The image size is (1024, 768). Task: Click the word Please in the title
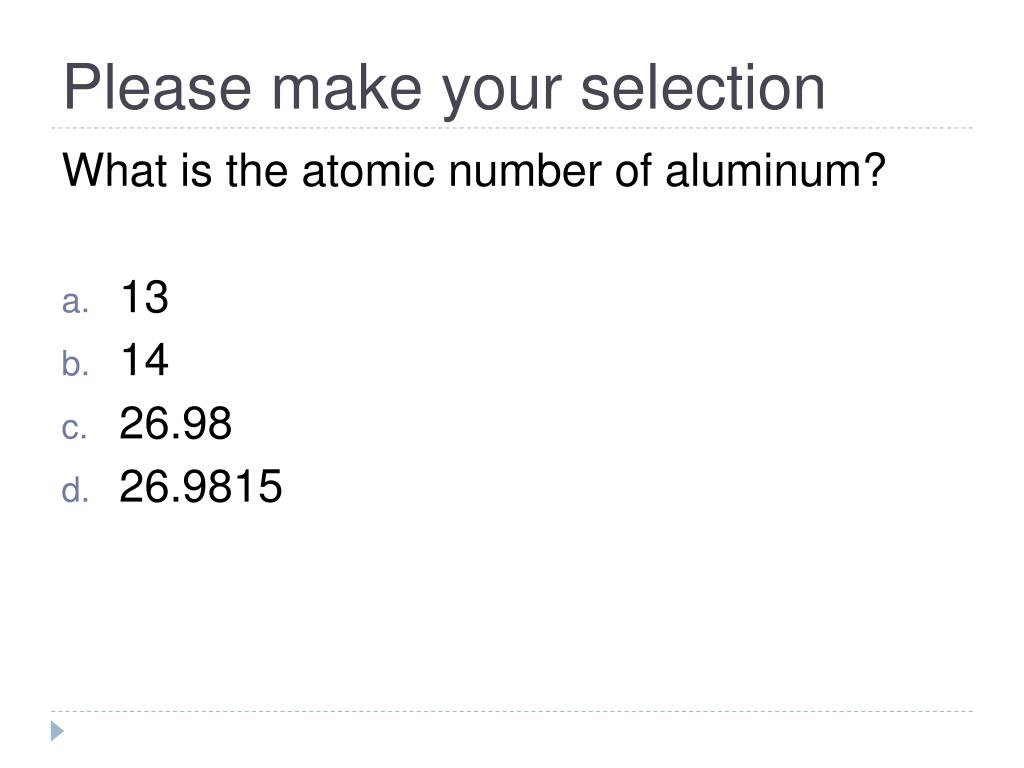coord(157,88)
